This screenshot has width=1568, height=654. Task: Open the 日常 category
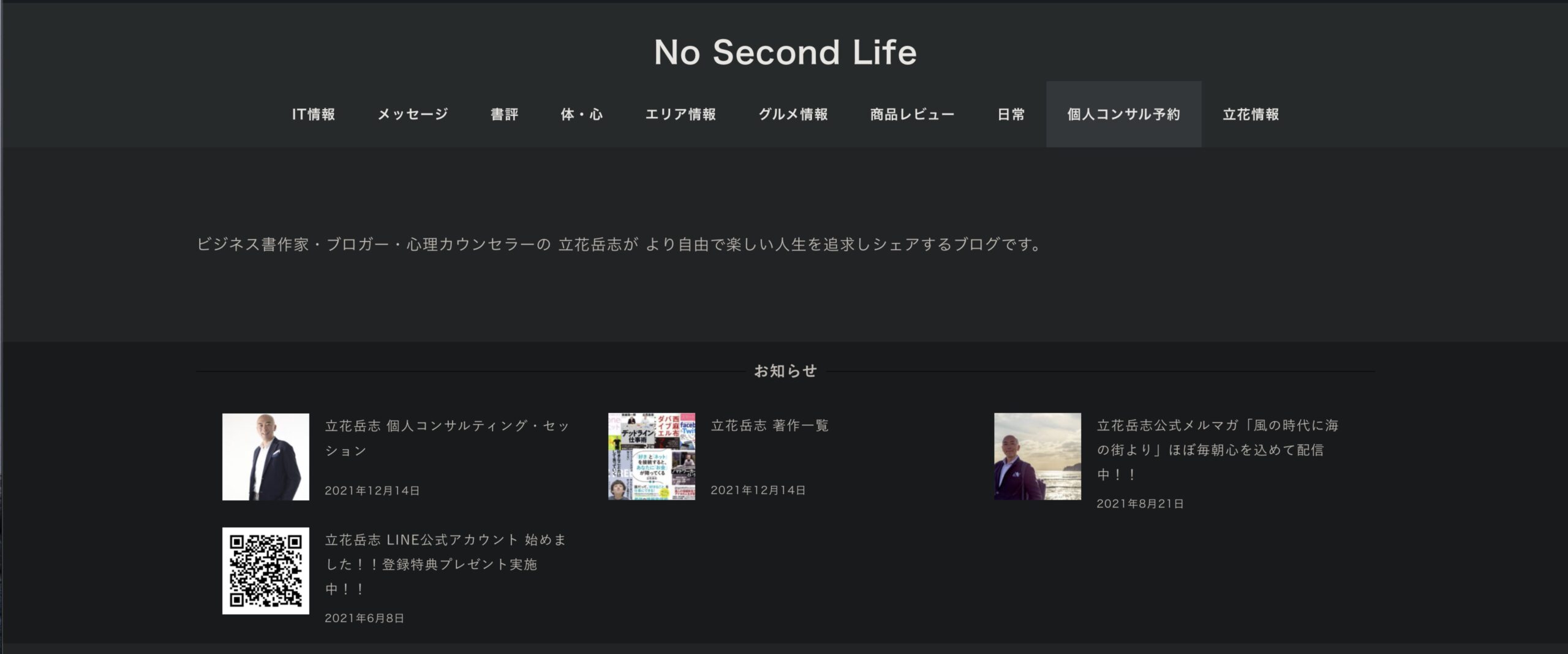coord(1011,115)
